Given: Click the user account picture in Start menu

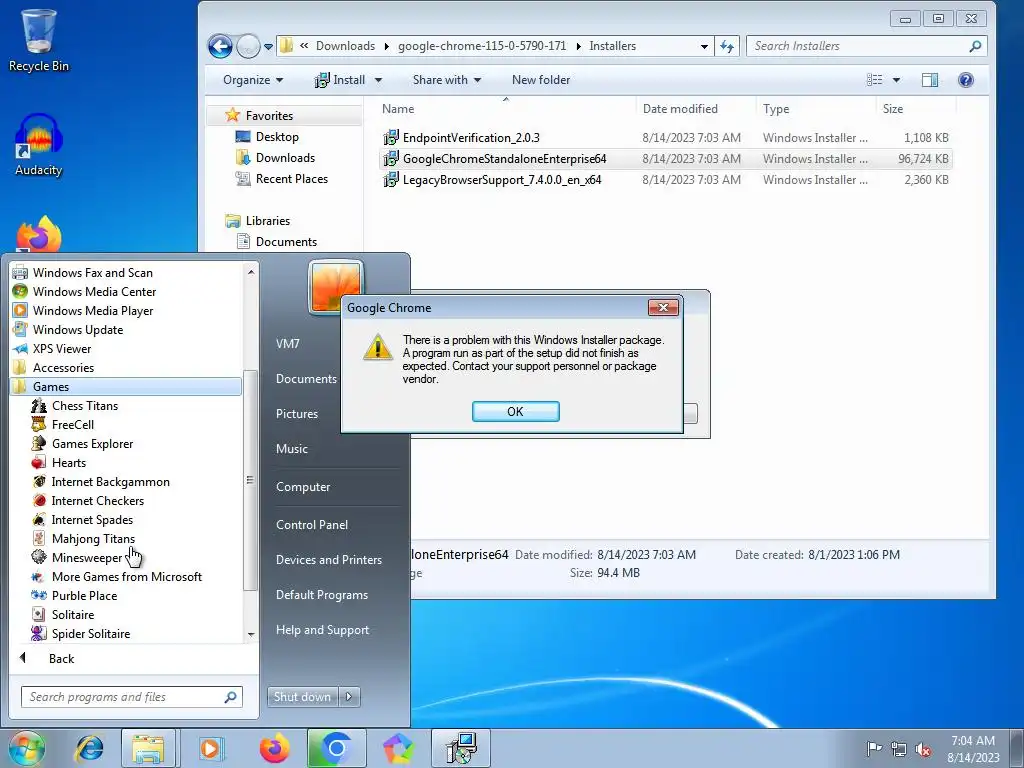Looking at the screenshot, I should [x=335, y=286].
